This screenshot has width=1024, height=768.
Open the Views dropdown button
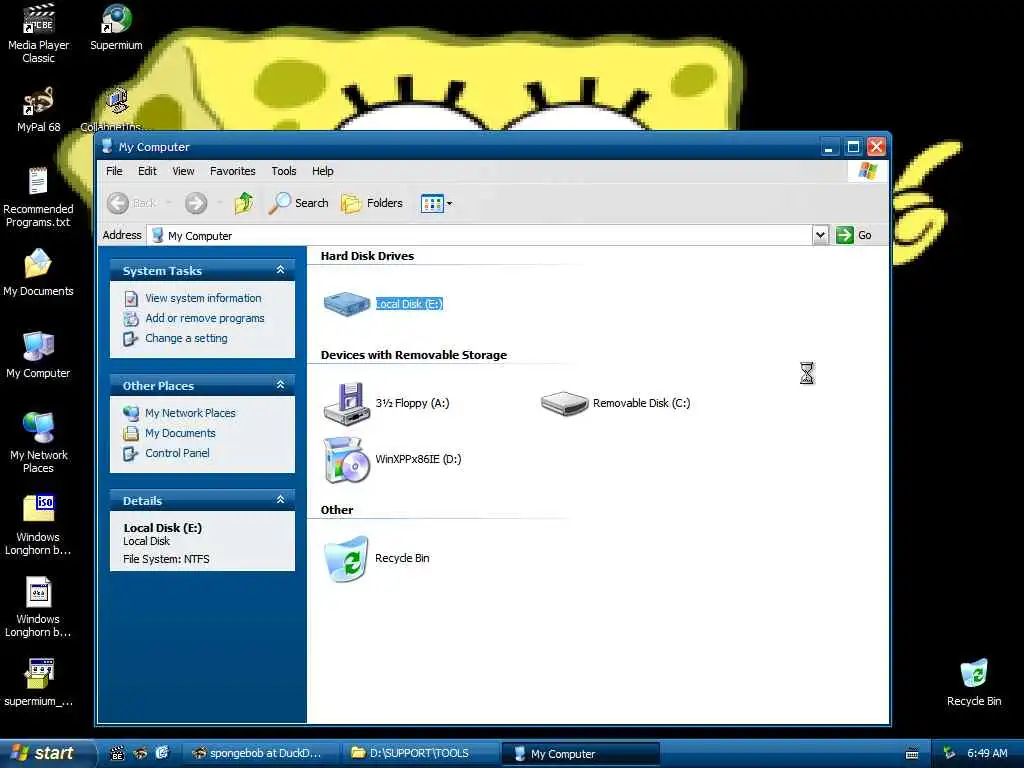[x=436, y=203]
